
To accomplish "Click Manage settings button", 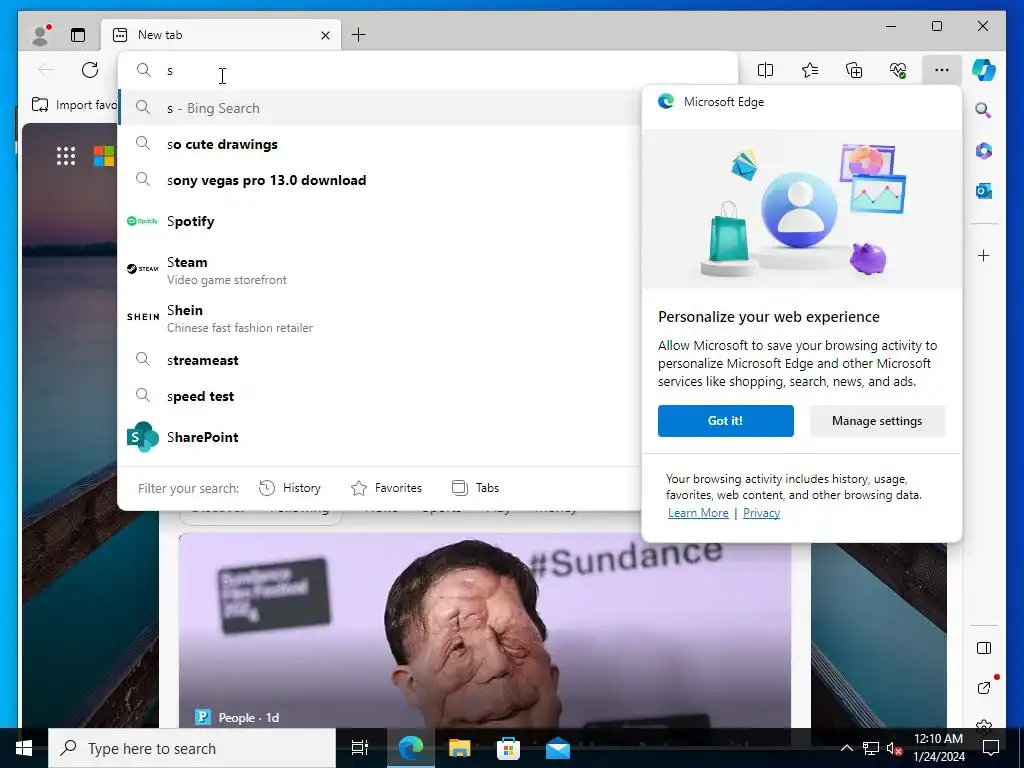I will click(877, 421).
